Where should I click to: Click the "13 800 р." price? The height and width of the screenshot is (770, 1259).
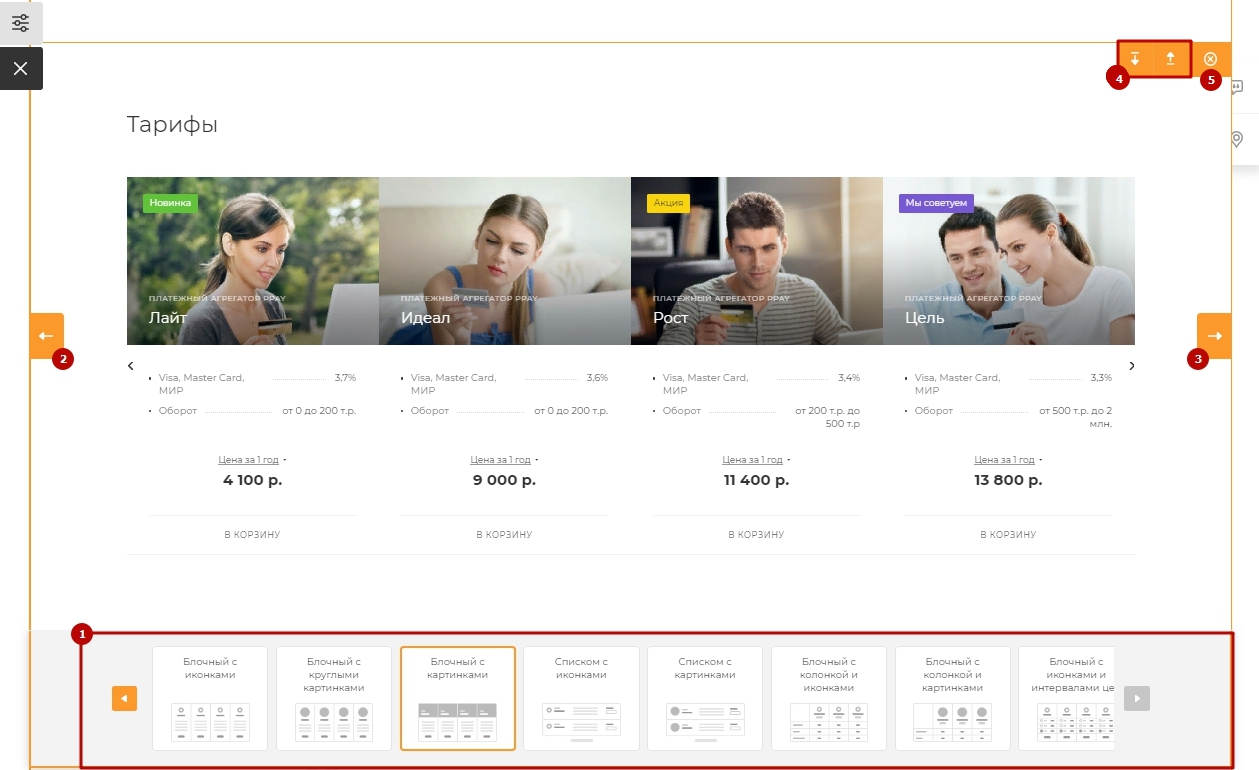click(x=1008, y=480)
